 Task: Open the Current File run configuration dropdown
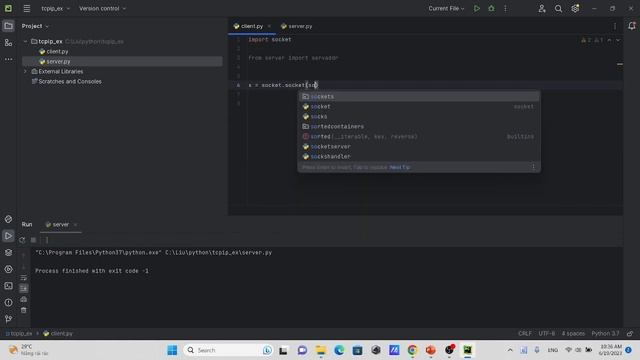pos(446,8)
